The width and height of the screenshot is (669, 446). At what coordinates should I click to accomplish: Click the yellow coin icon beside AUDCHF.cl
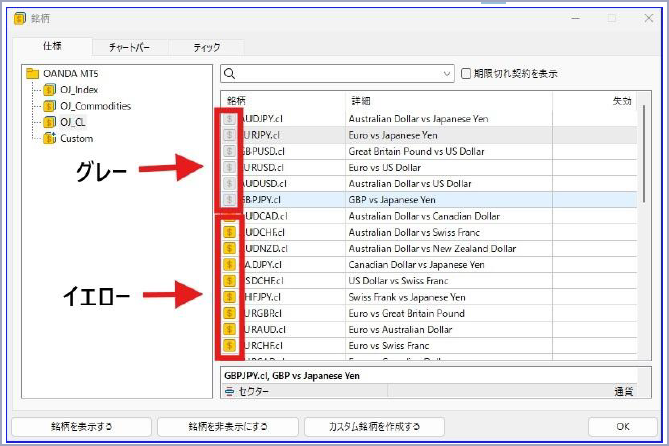[x=229, y=232]
